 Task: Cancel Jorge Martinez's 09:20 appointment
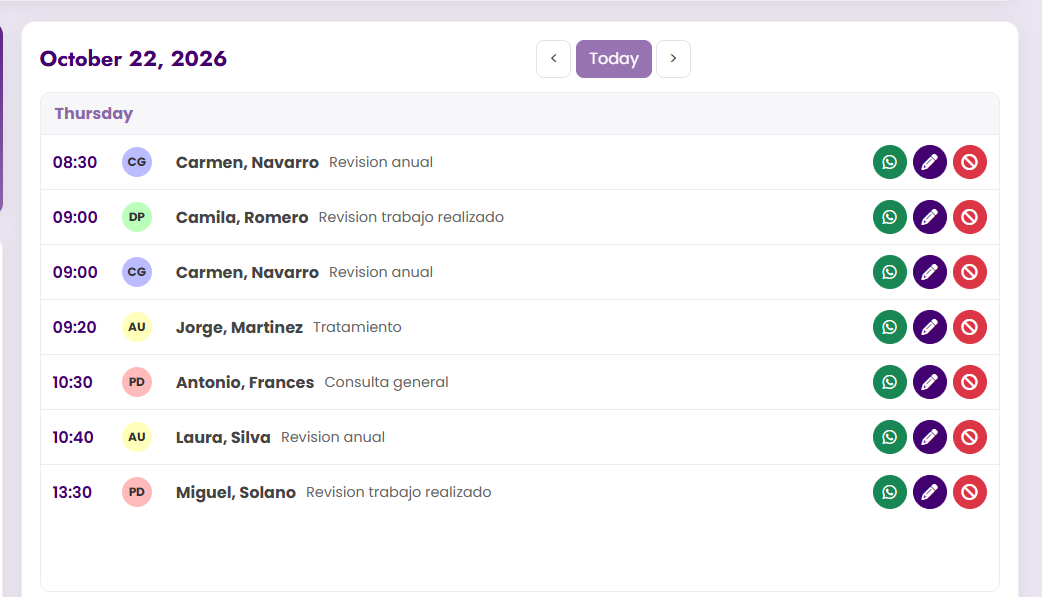point(970,327)
